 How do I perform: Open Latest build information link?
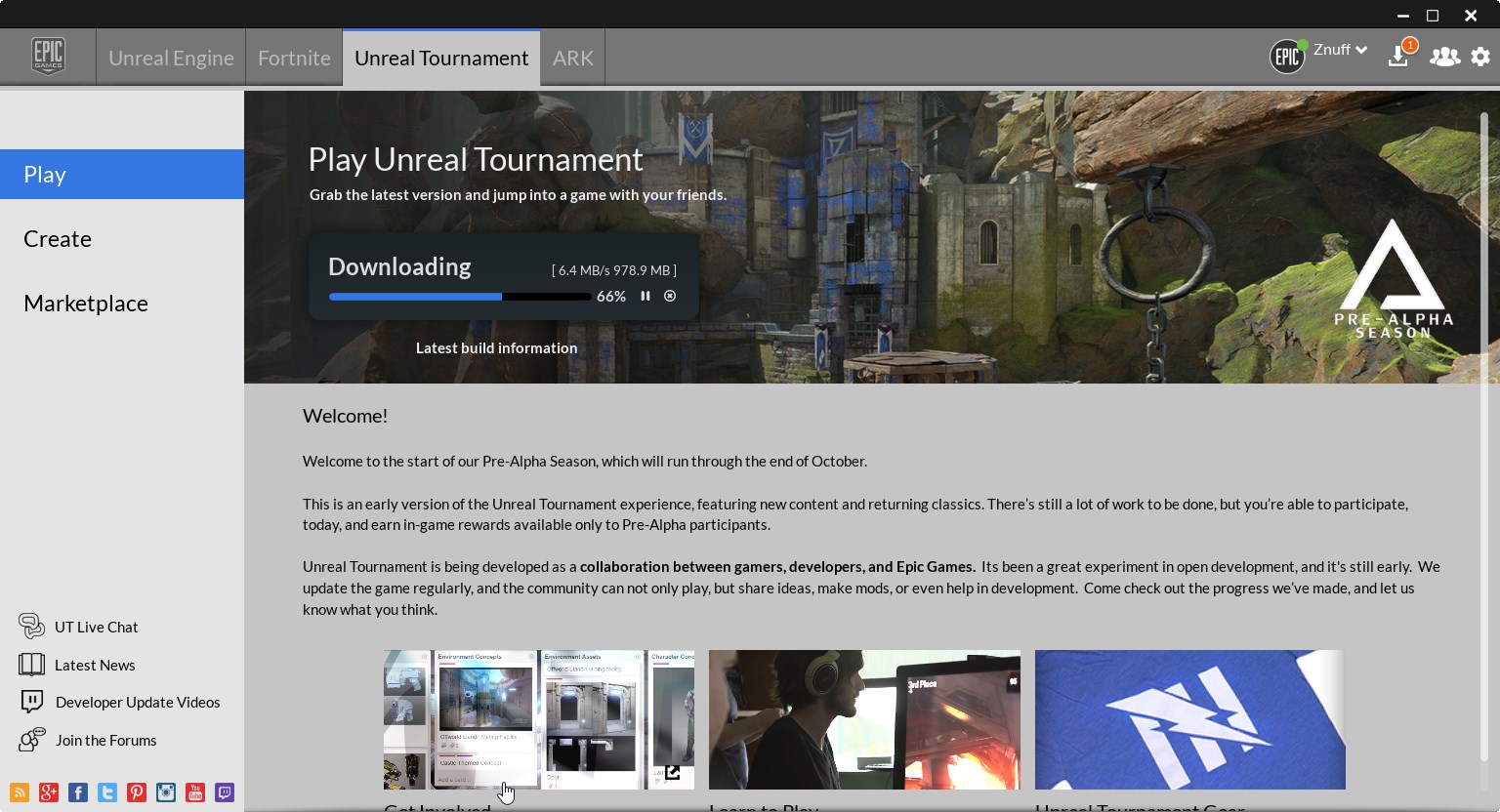click(496, 347)
